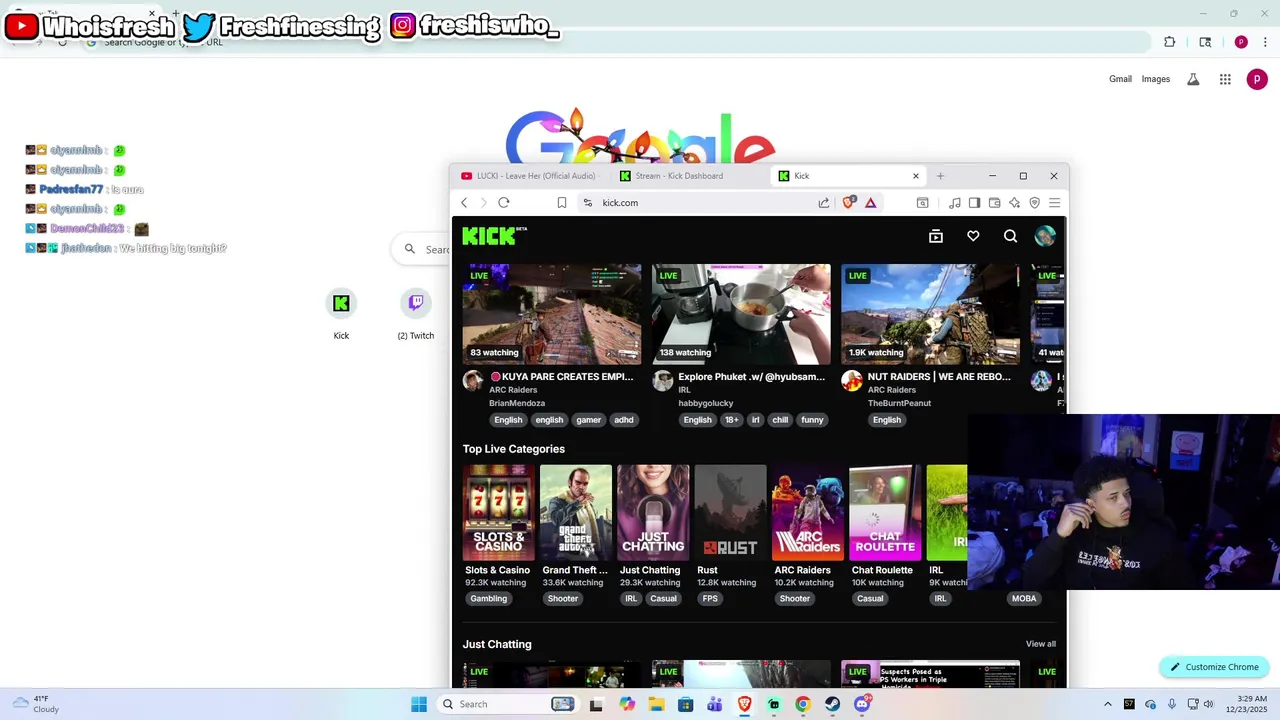The width and height of the screenshot is (1280, 720).
Task: Open Google Labs flask icon
Action: tap(1193, 79)
